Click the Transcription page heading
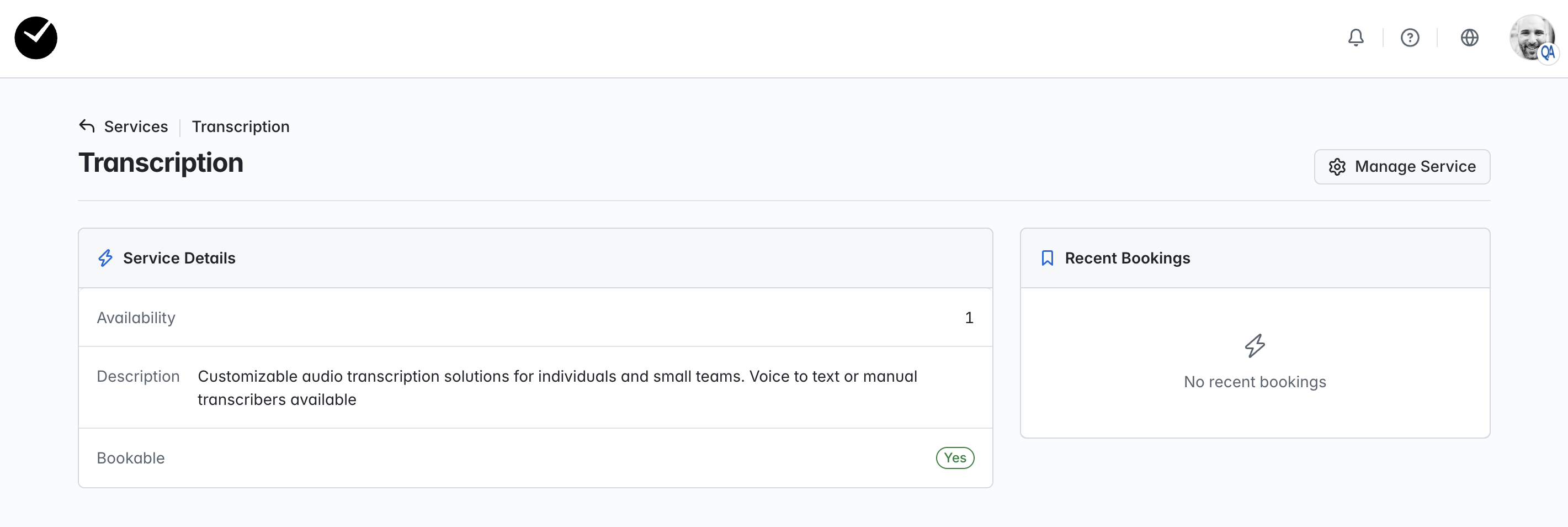The height and width of the screenshot is (527, 1568). [x=161, y=164]
